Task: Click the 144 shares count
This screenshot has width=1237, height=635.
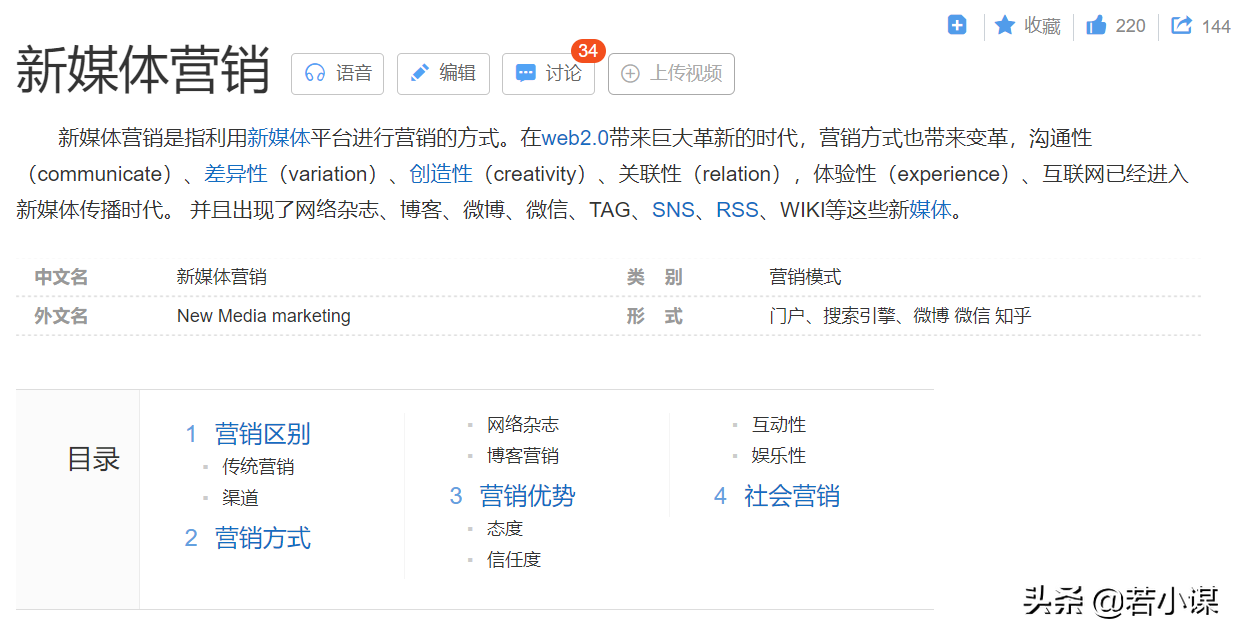Action: (x=1216, y=26)
